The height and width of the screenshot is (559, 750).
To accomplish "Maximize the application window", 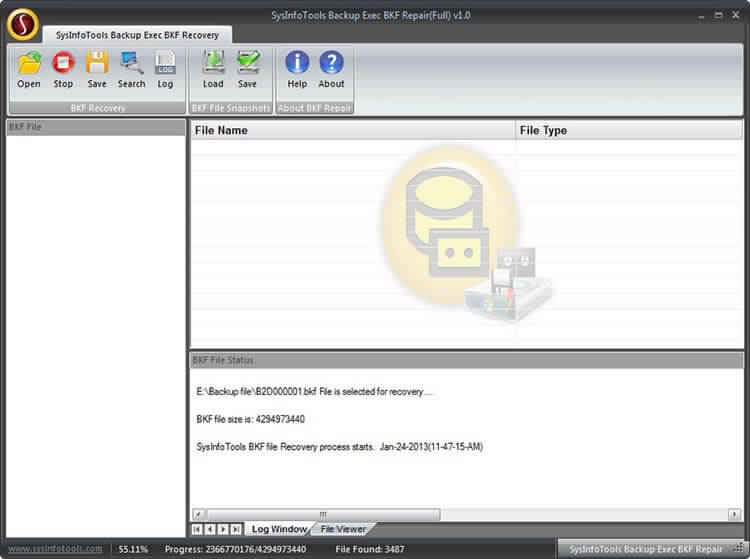I will point(718,16).
